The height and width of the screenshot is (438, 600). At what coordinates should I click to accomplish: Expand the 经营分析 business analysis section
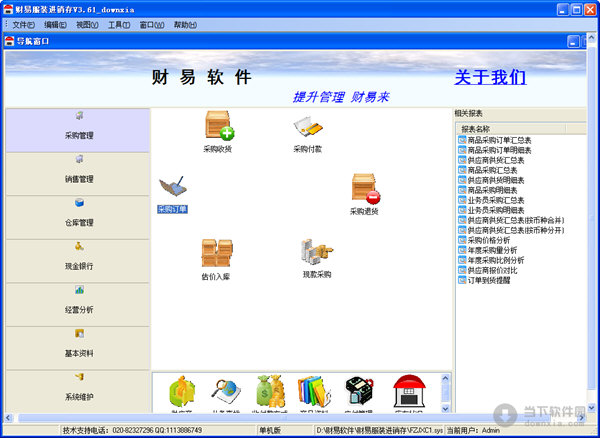coord(78,304)
